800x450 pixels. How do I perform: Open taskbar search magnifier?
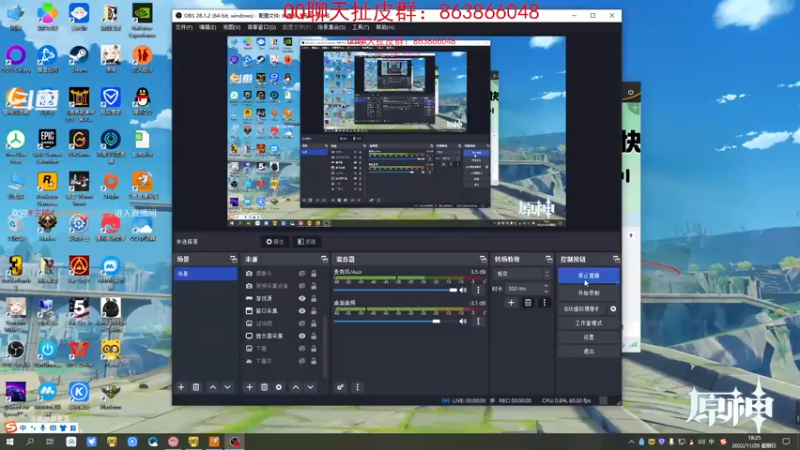coord(30,442)
